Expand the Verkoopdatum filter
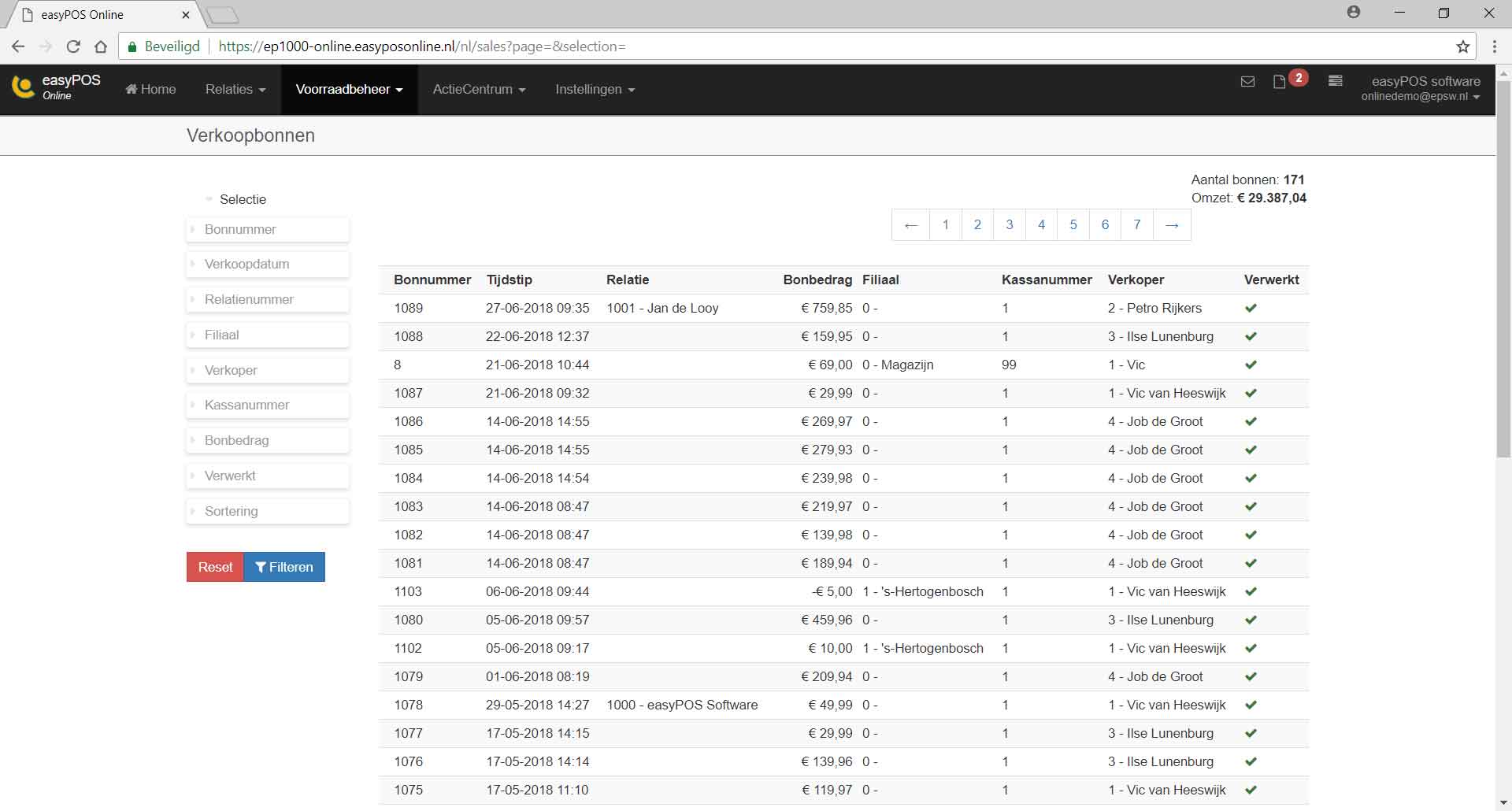The height and width of the screenshot is (811, 1512). coord(268,265)
